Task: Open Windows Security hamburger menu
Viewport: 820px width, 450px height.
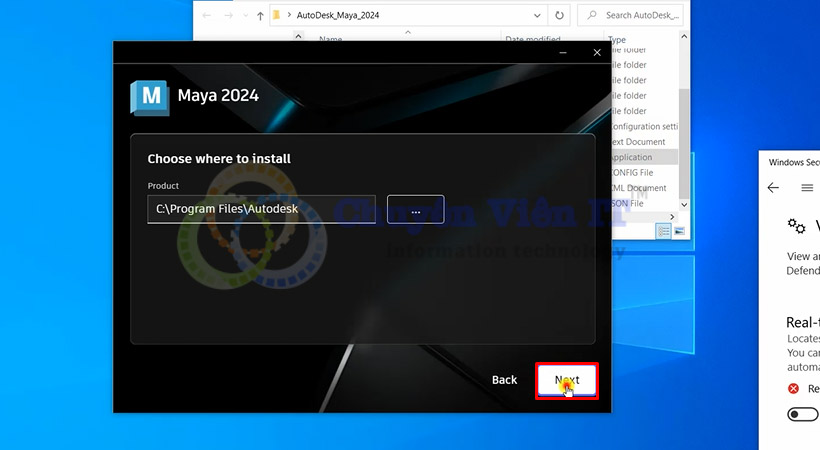Action: (807, 187)
